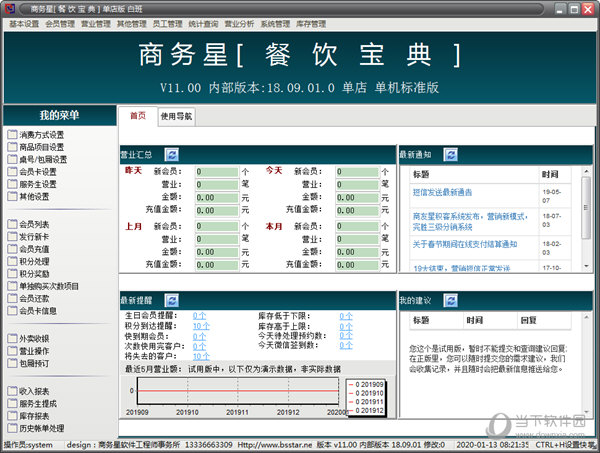This screenshot has height=453, width=600.
Task: Click the application logo in title bar
Action: 9,8
